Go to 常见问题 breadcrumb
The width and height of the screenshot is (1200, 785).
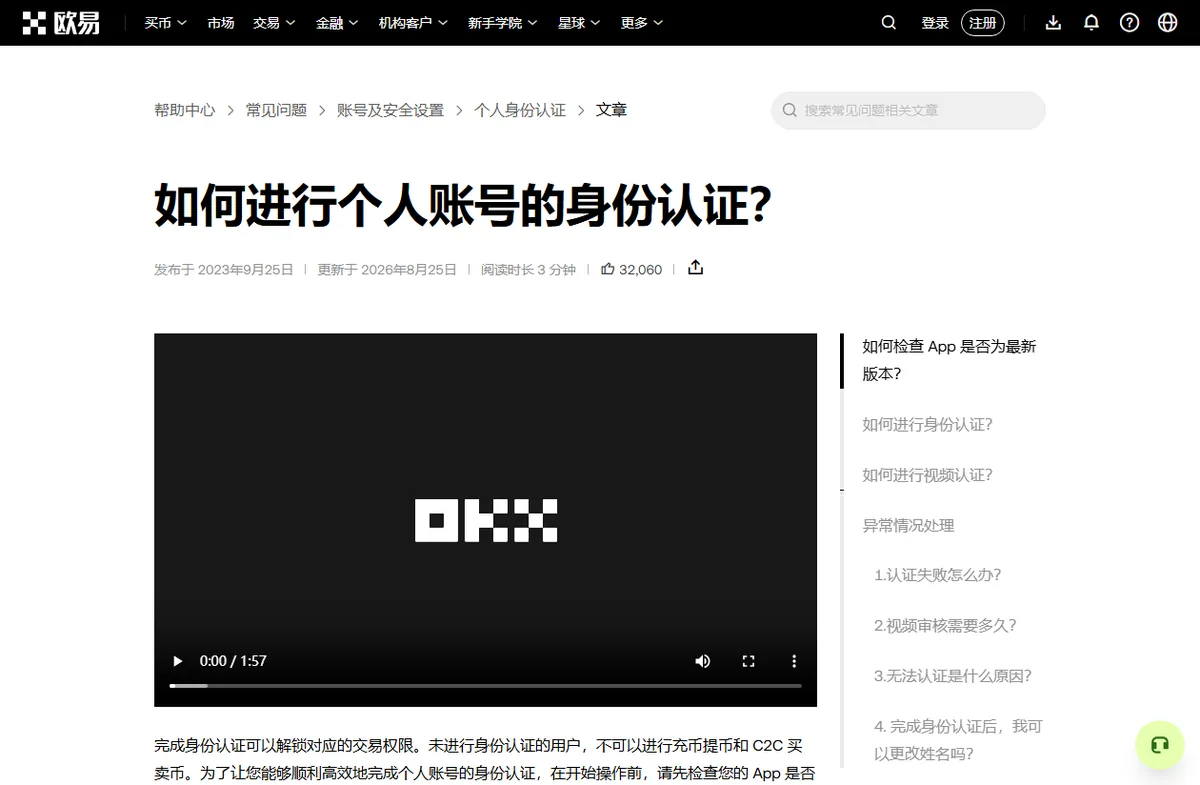click(x=276, y=110)
